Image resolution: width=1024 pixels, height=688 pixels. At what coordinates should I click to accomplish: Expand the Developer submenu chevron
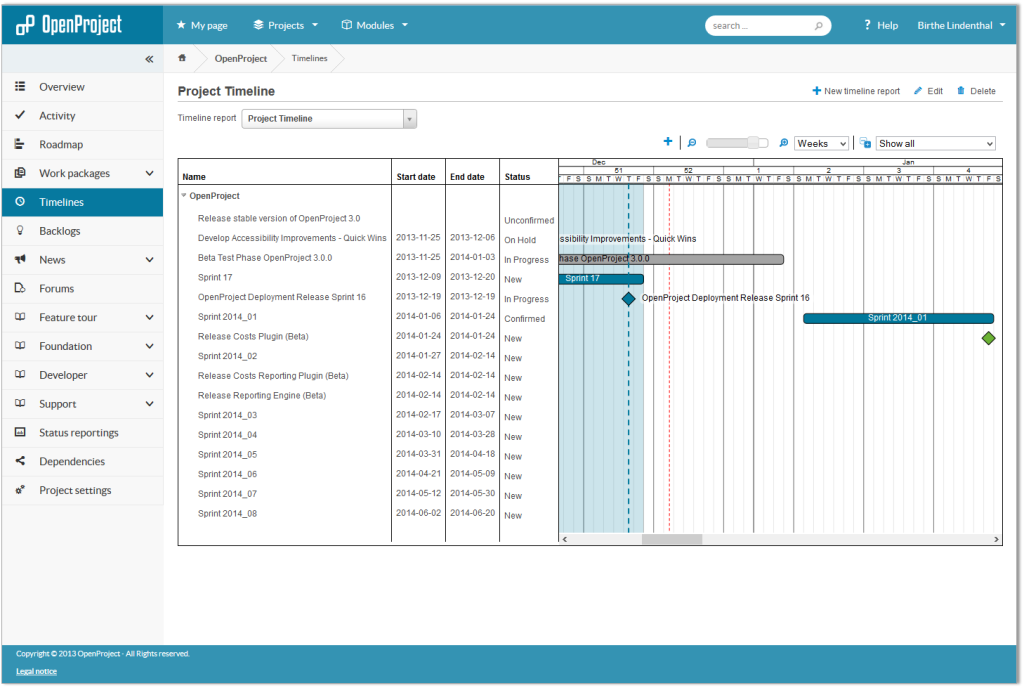point(150,375)
